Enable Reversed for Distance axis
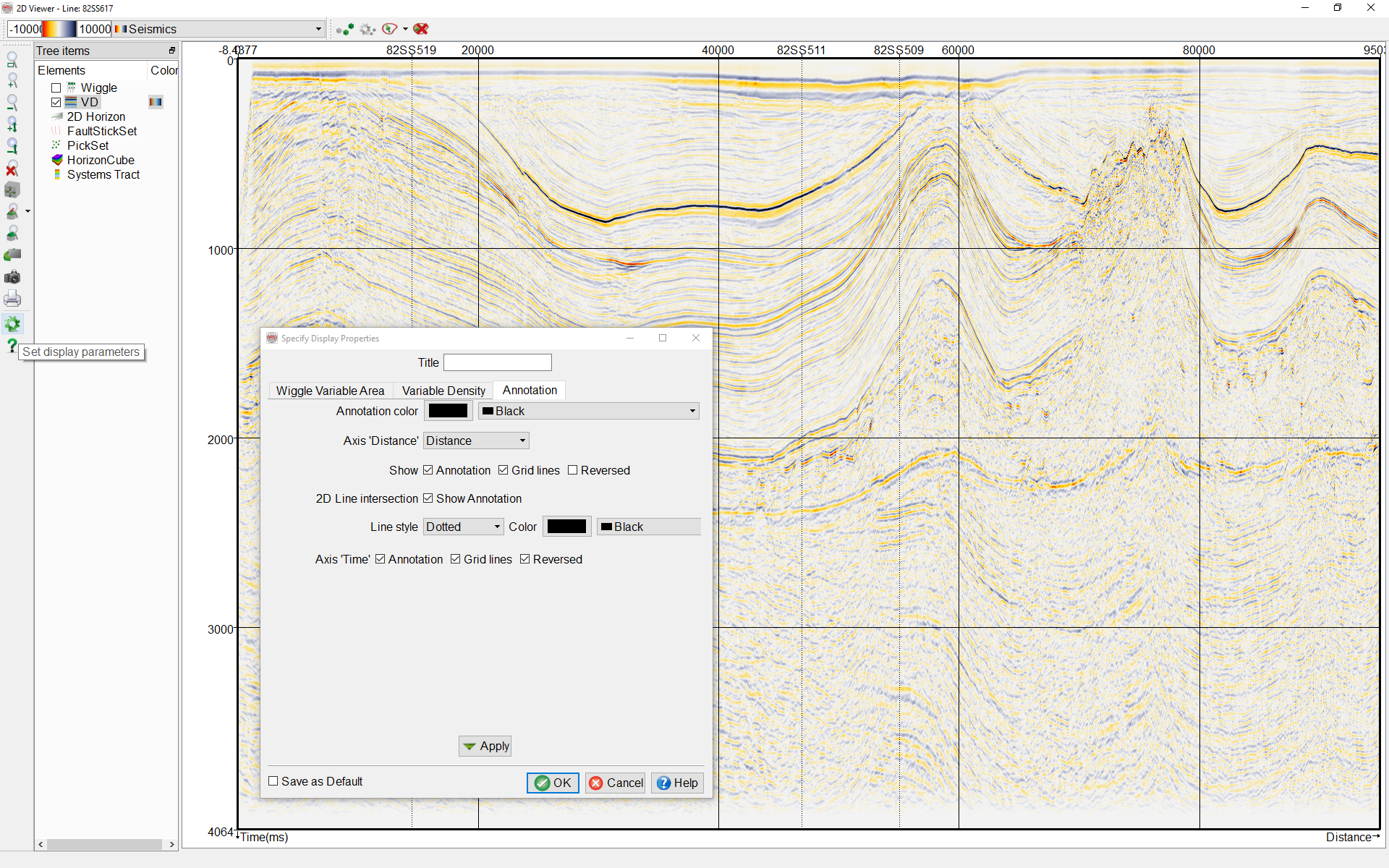 click(x=573, y=470)
